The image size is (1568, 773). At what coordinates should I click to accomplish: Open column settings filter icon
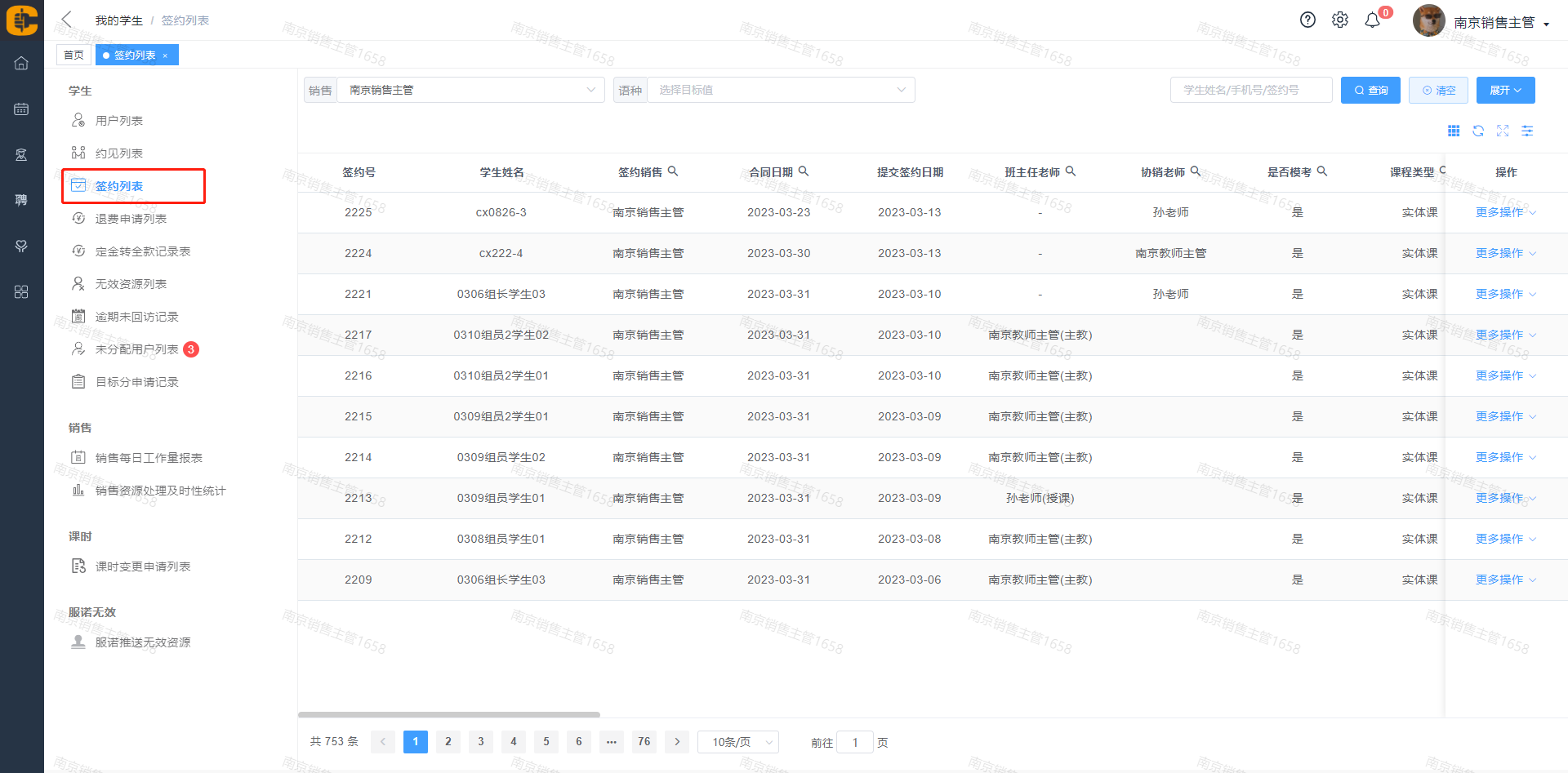click(x=1527, y=131)
